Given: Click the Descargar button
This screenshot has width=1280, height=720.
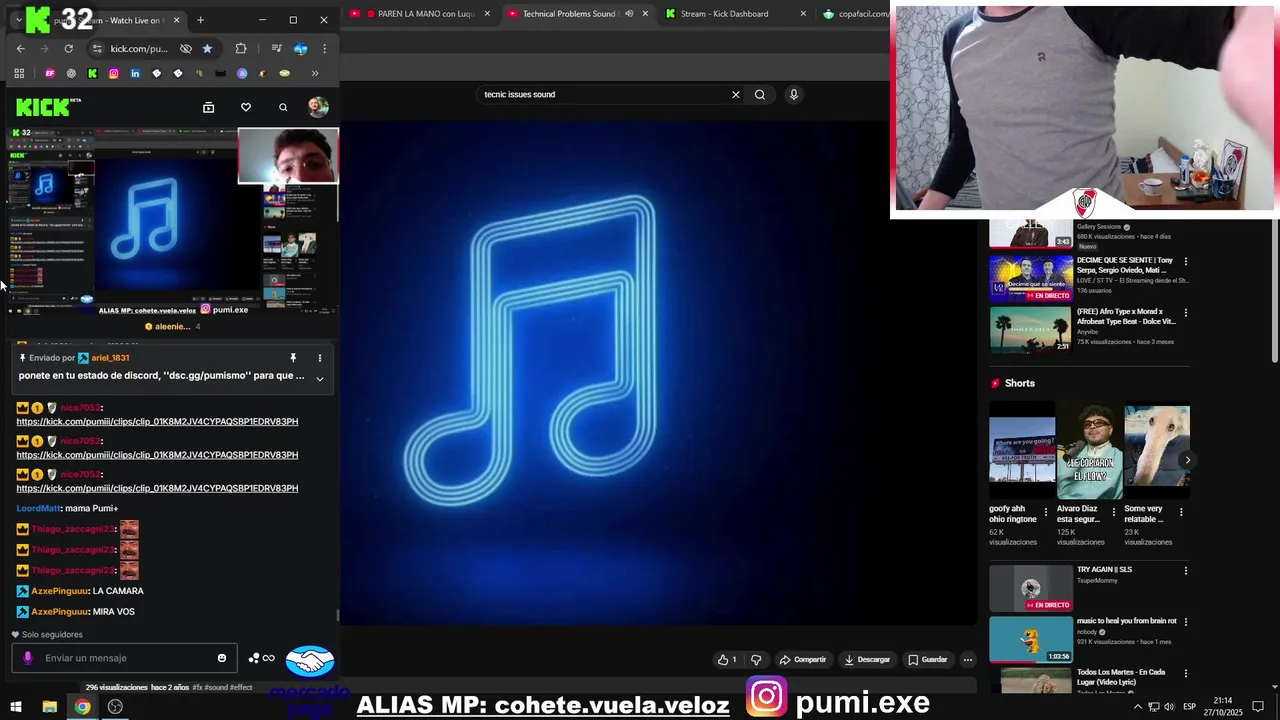Looking at the screenshot, I should point(867,660).
